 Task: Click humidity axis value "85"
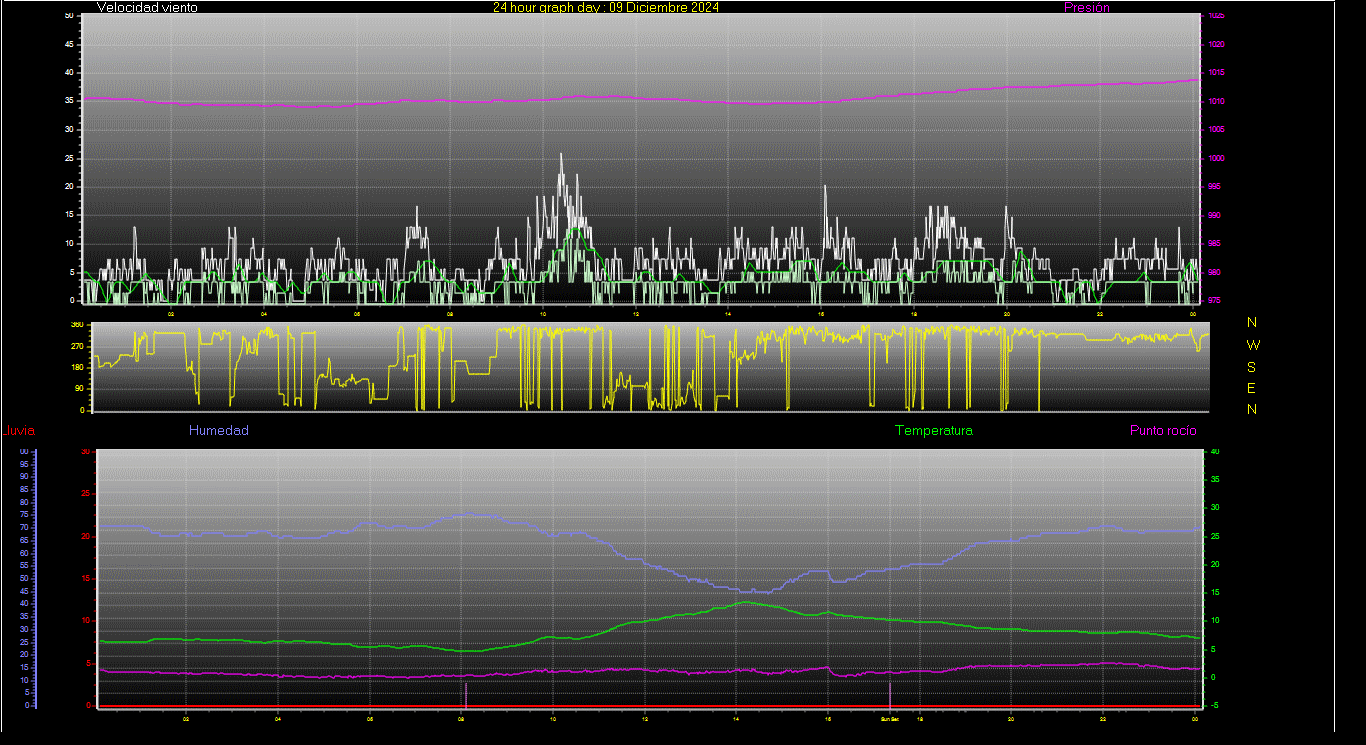click(x=24, y=490)
